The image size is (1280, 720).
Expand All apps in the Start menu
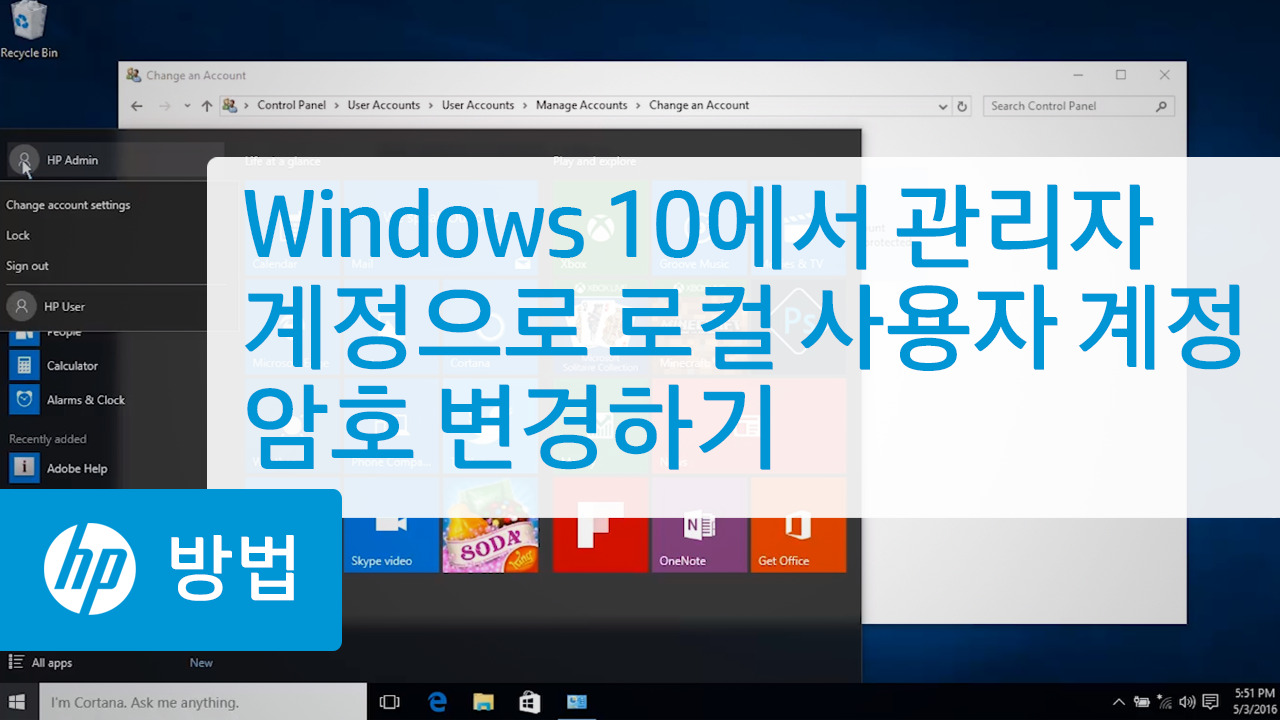(44, 662)
